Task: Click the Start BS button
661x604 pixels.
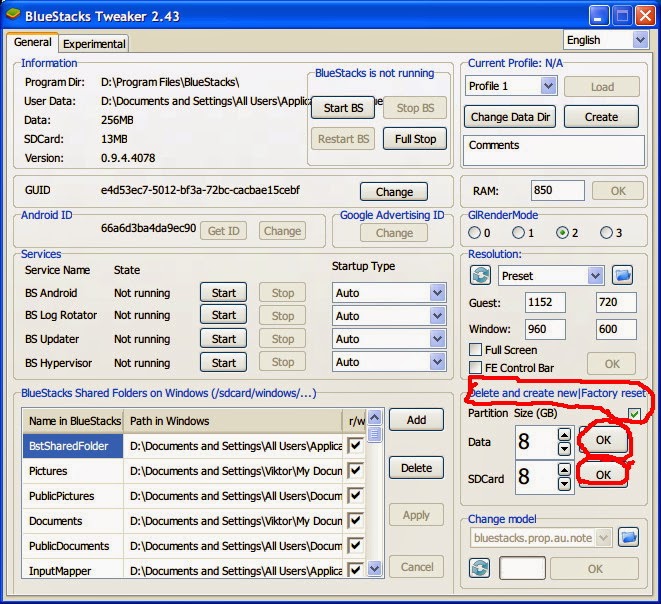Action: click(343, 107)
